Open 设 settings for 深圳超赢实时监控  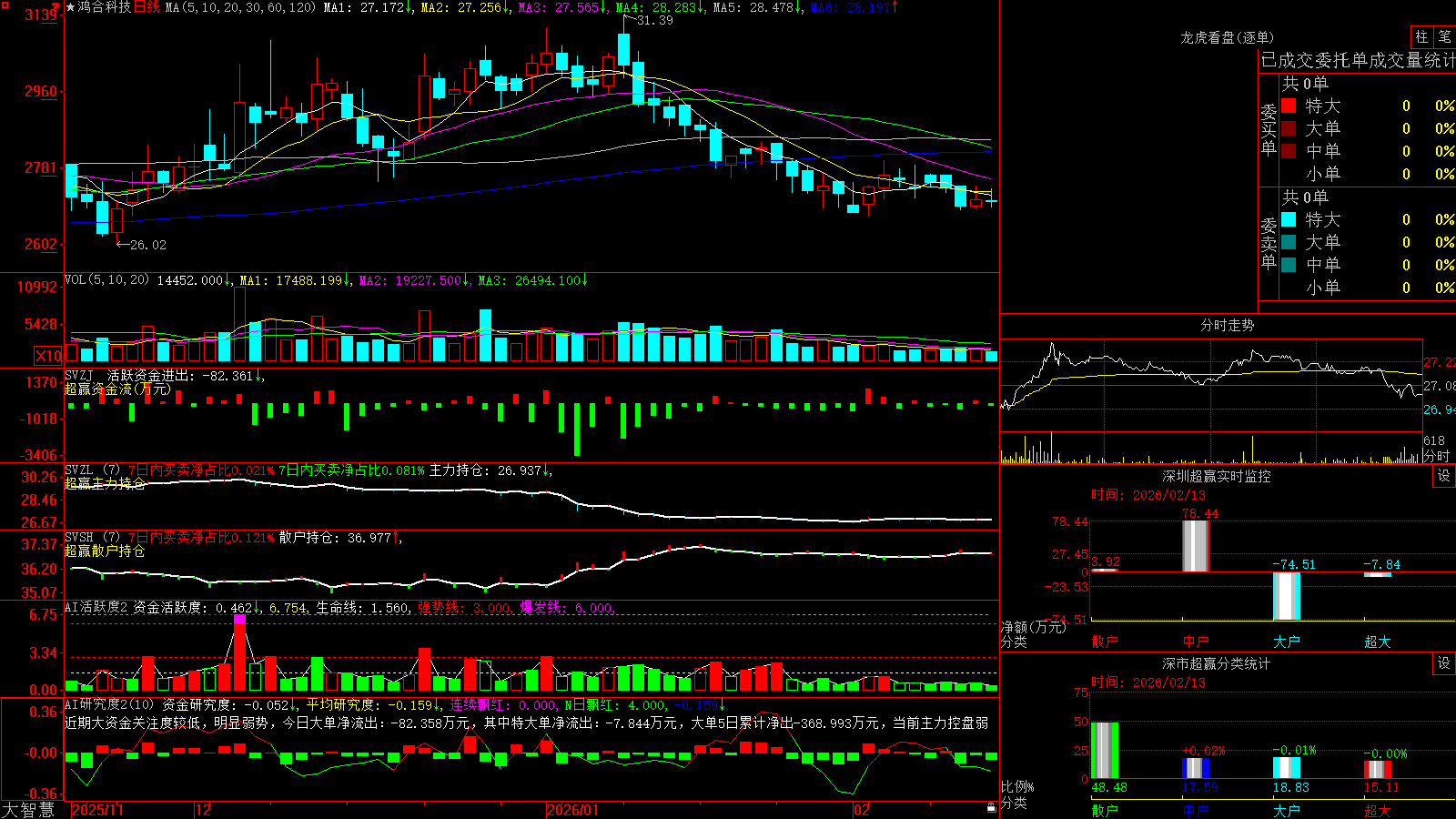[x=1444, y=476]
